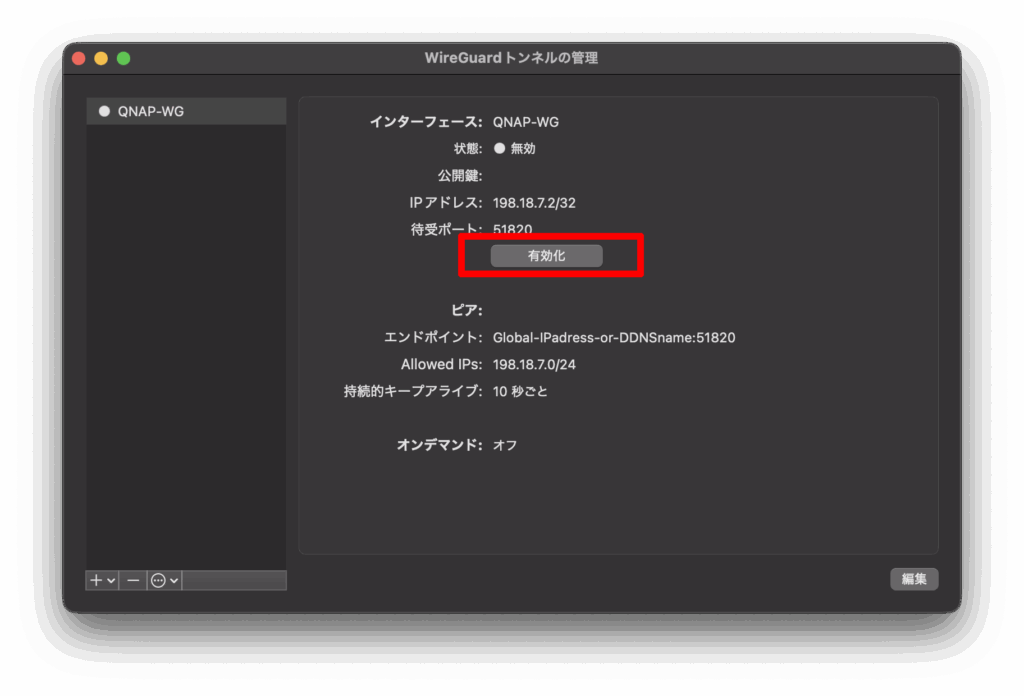The image size is (1024, 696).
Task: Click the plus icon to add a tunnel
Action: [97, 580]
